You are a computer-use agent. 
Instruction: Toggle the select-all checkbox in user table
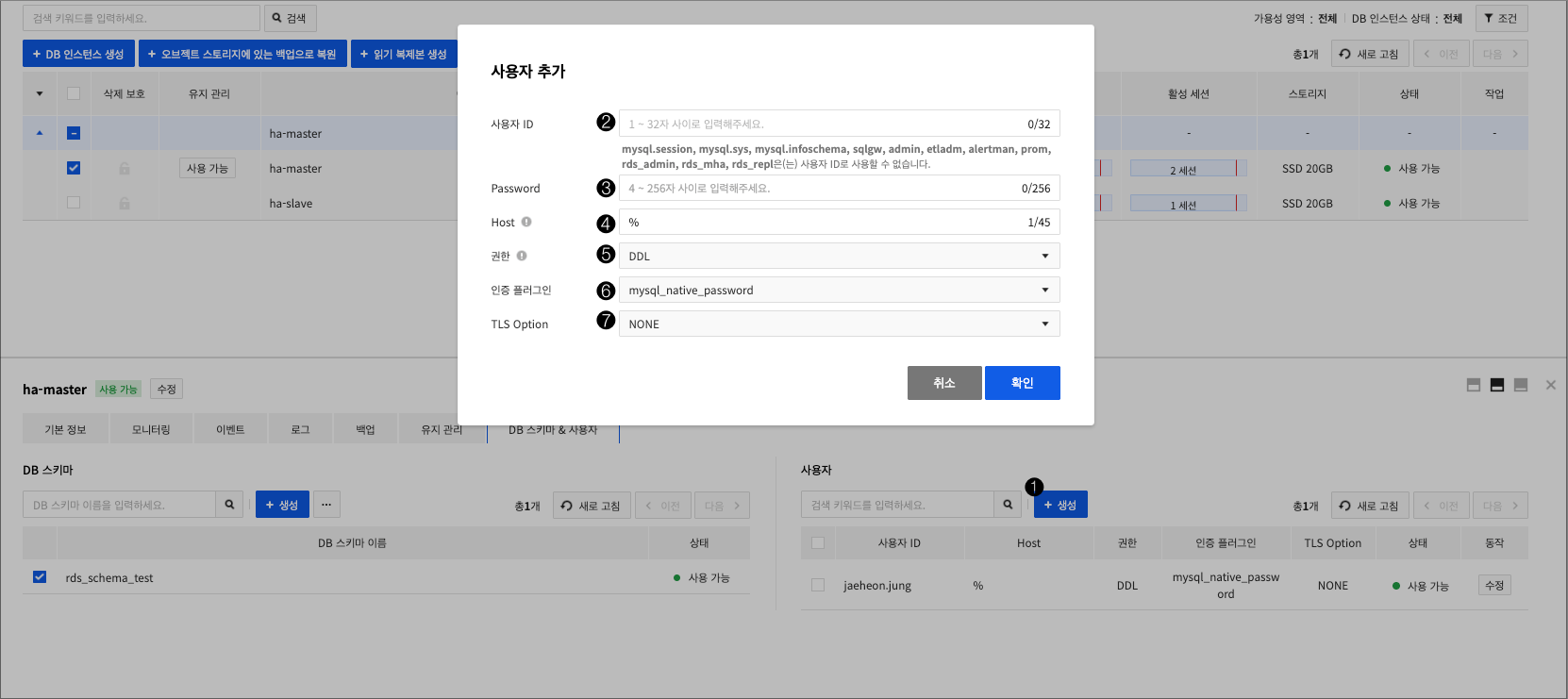tap(818, 542)
